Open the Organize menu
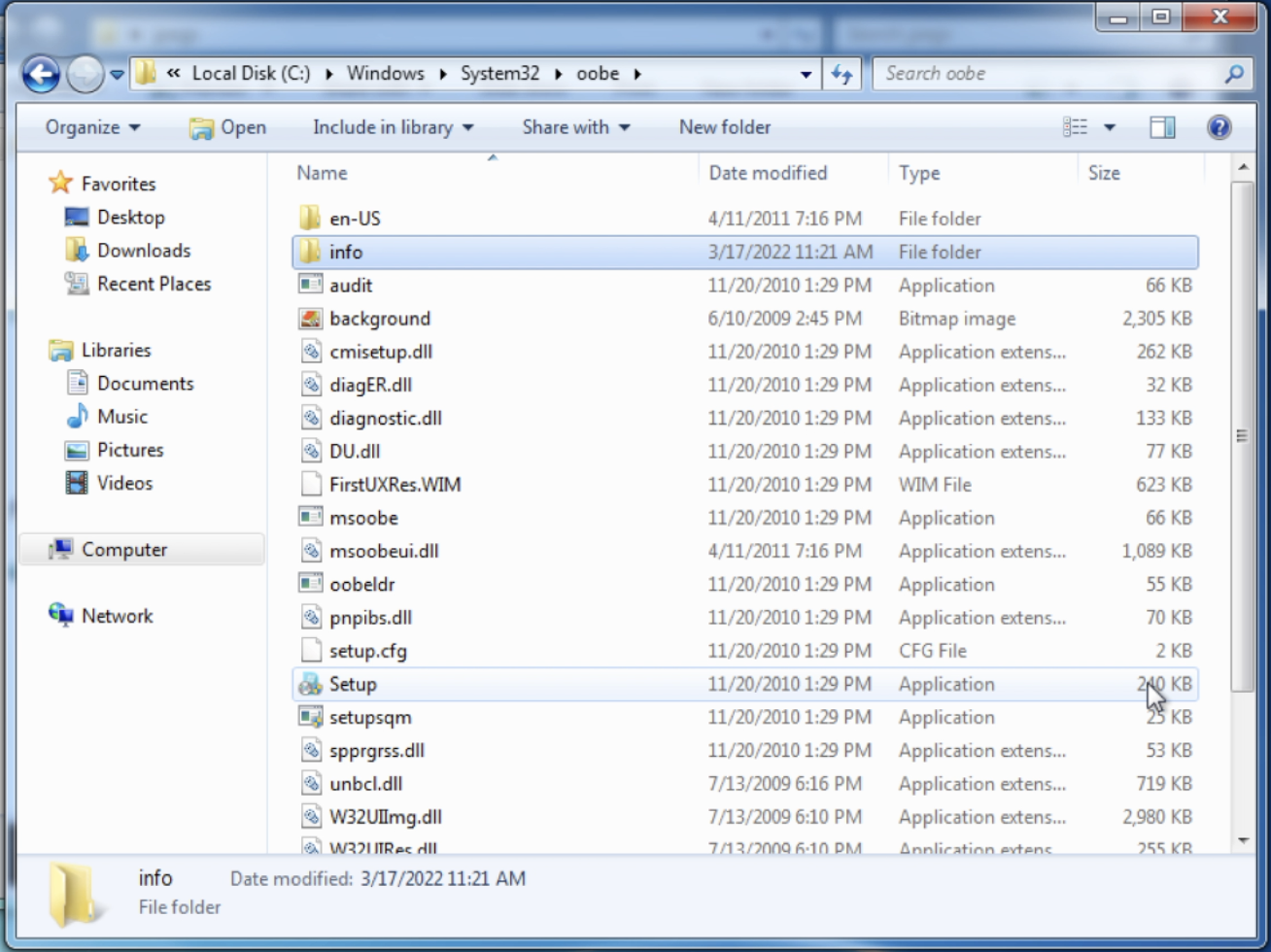The width and height of the screenshot is (1271, 952). coord(93,127)
